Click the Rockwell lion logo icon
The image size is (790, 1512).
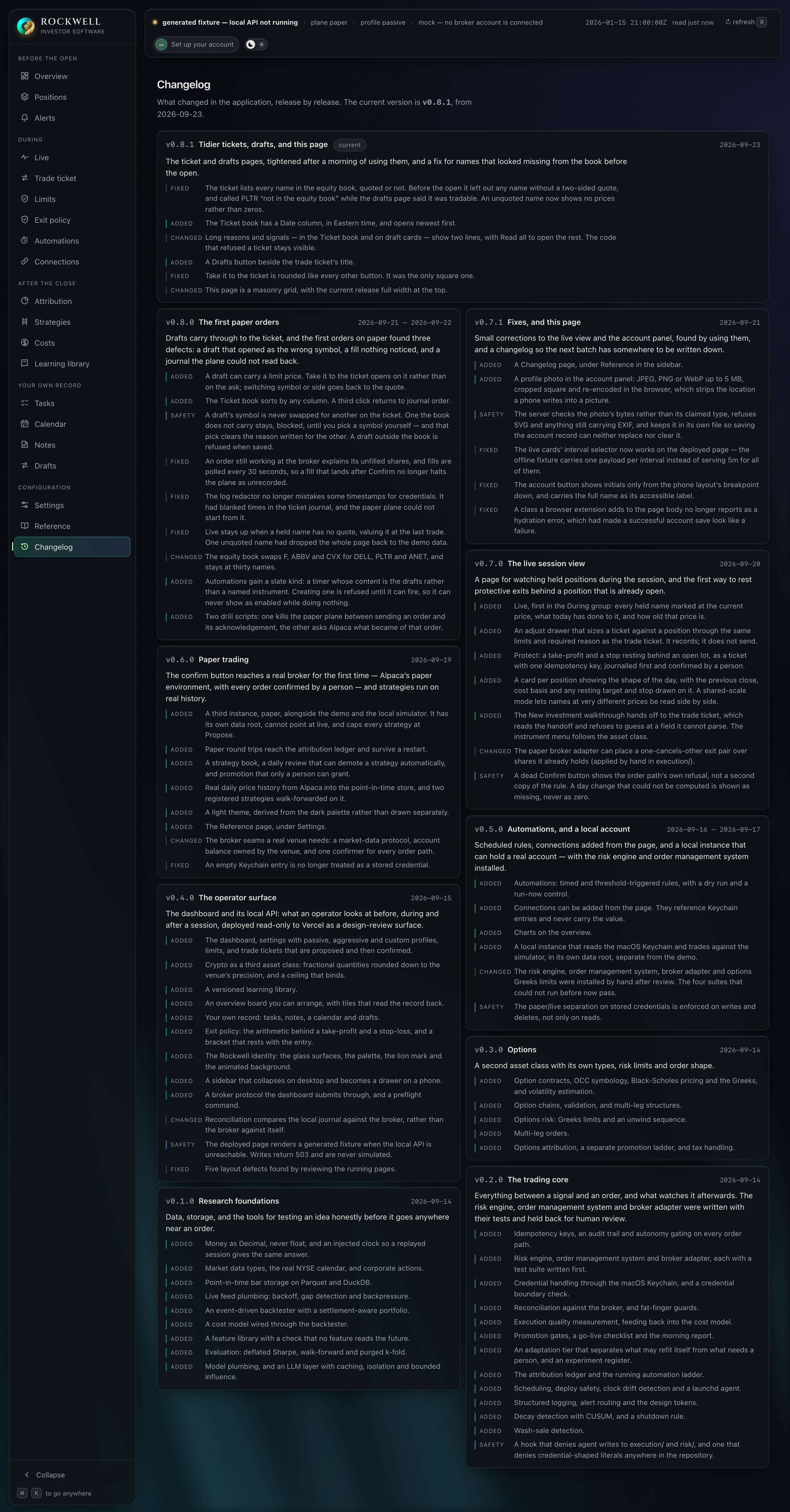coord(25,26)
